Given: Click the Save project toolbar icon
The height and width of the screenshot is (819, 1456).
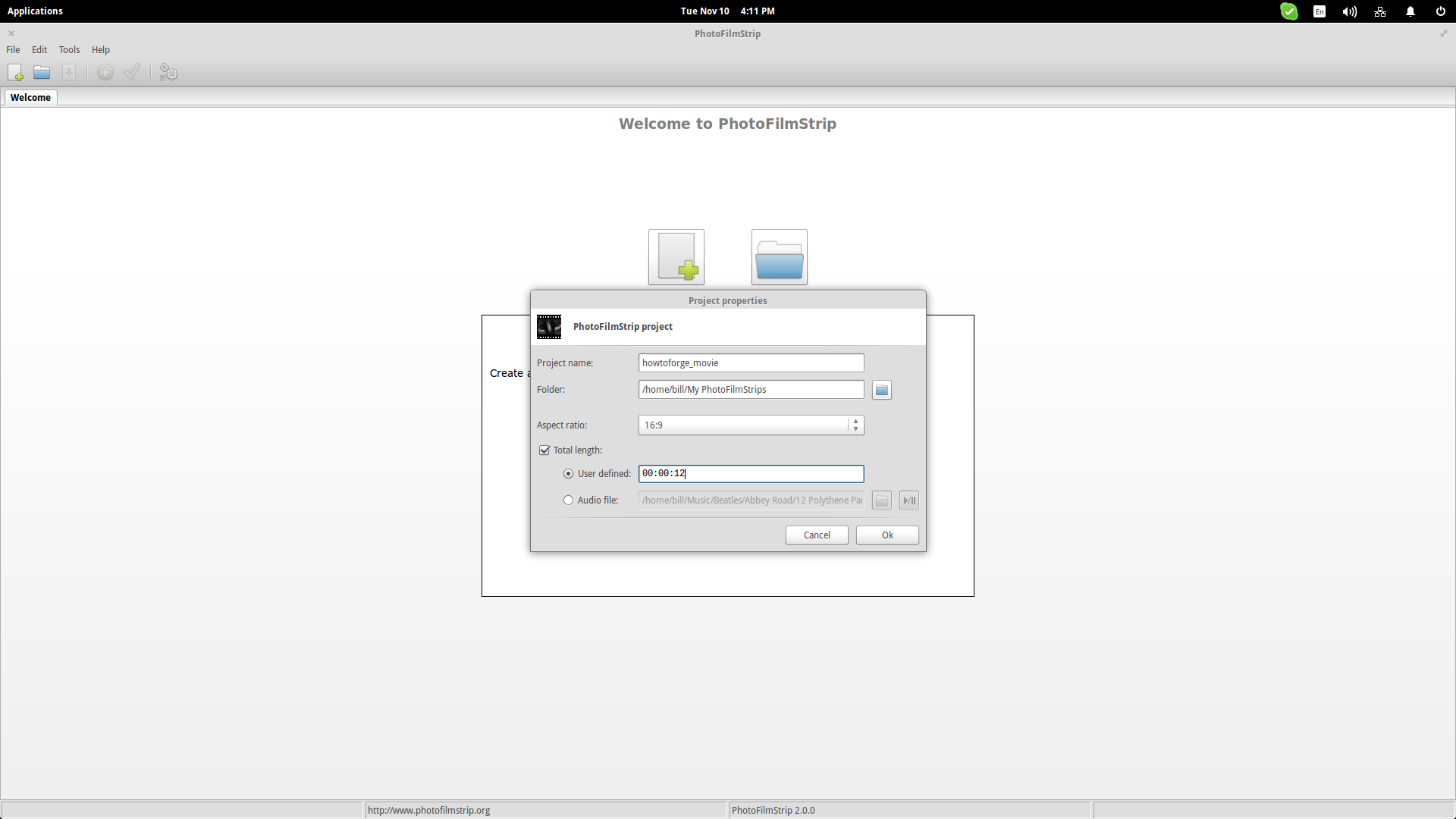Looking at the screenshot, I should pyautogui.click(x=69, y=72).
